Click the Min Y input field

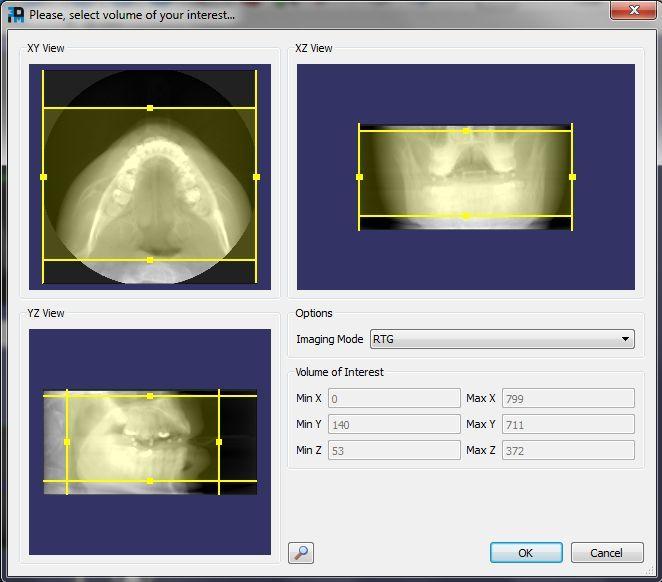(379, 424)
